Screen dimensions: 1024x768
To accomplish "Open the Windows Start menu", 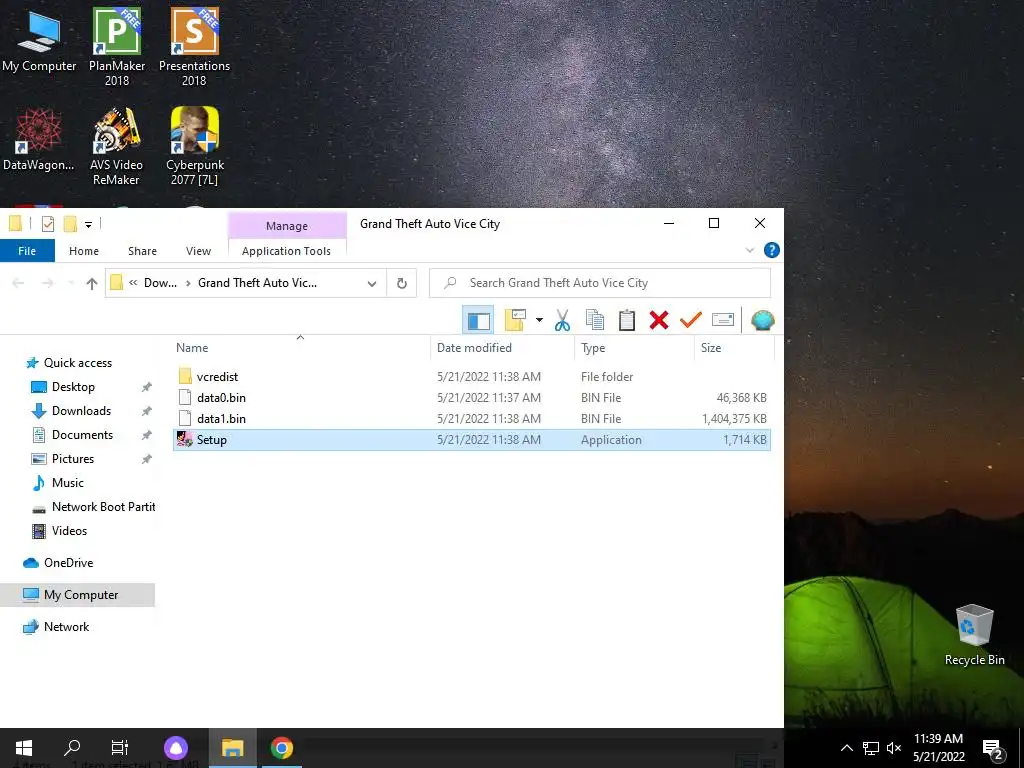I will point(24,748).
